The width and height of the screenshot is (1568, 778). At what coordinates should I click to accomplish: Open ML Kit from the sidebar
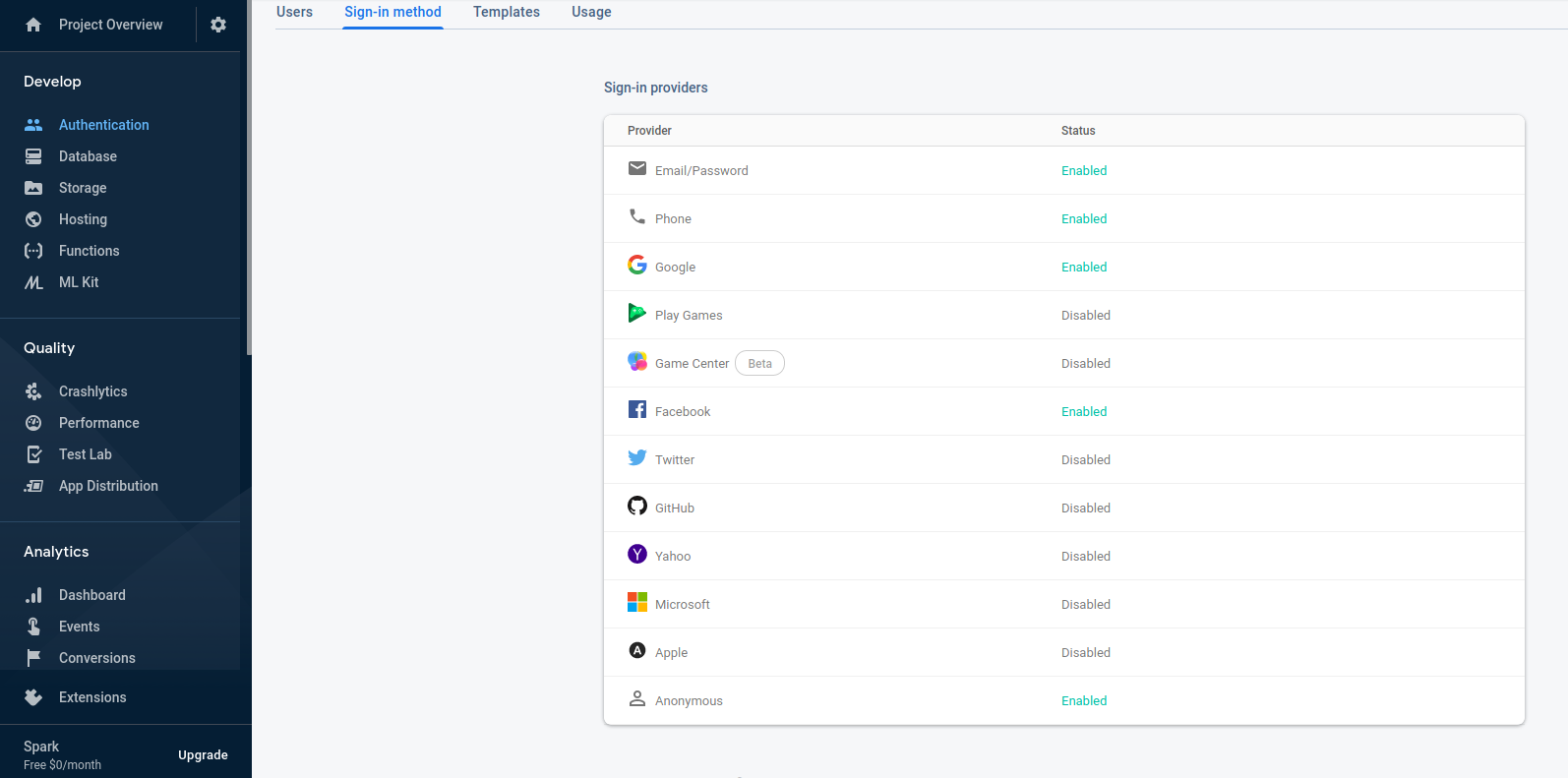[79, 282]
